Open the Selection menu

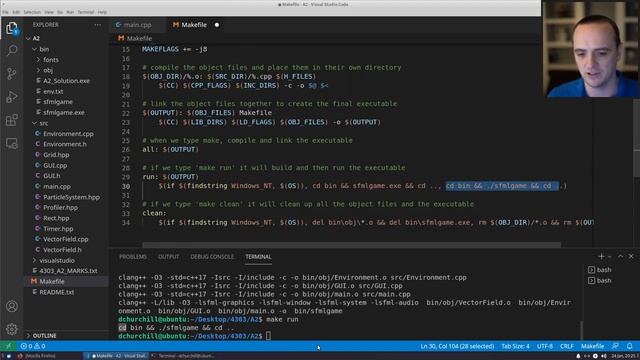[32, 12]
